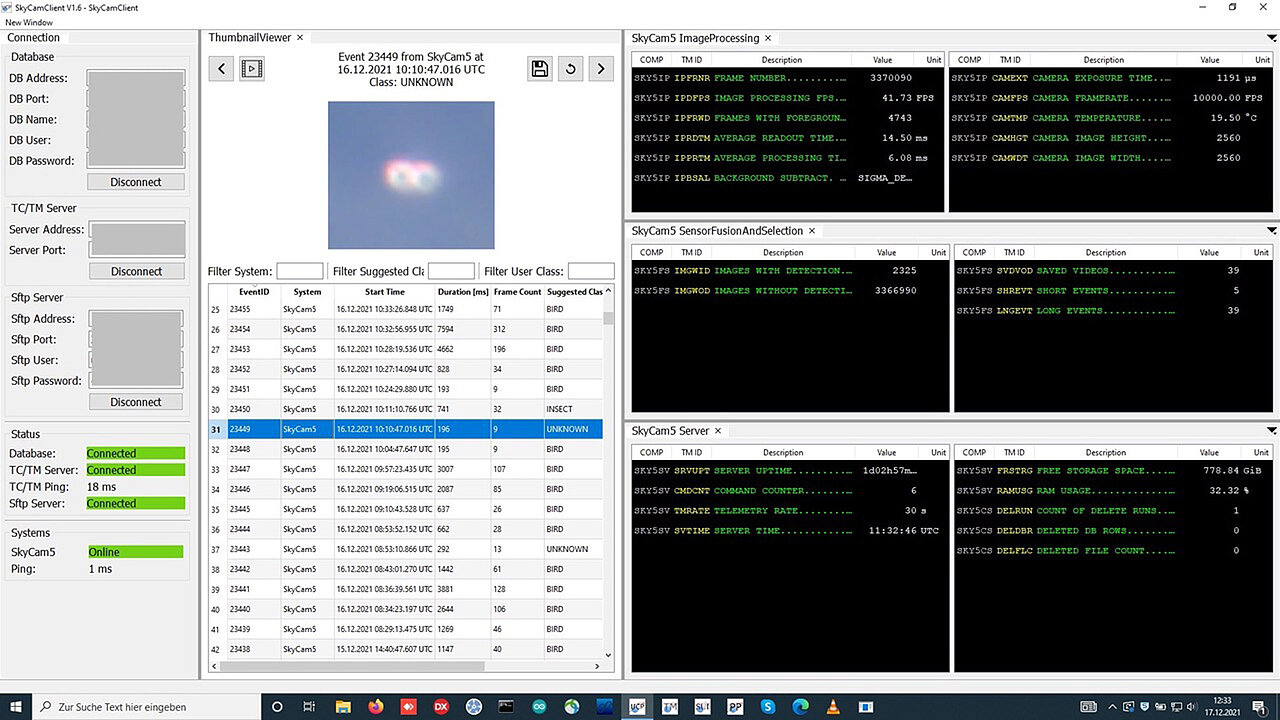Reload the event thumbnail

click(570, 68)
